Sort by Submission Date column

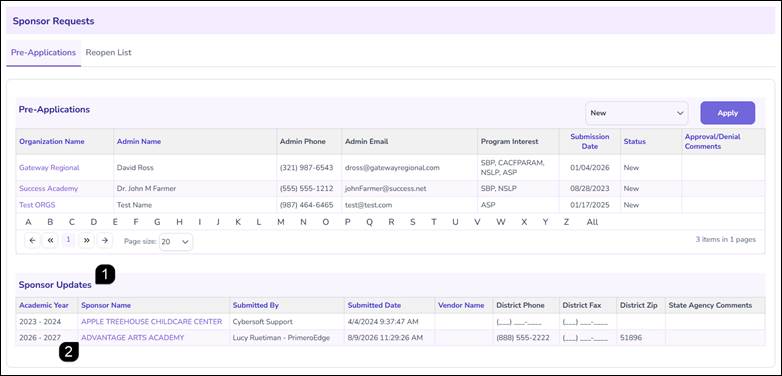tap(590, 142)
